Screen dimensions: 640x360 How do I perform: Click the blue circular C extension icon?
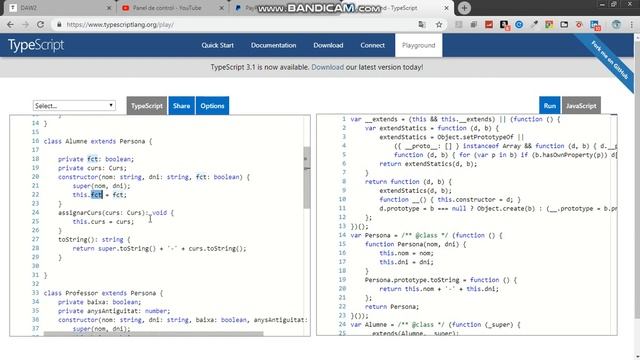(x=519, y=24)
